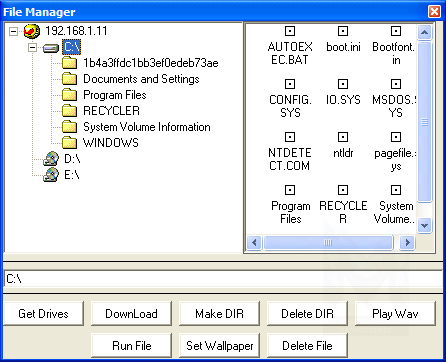
Task: Collapse the C:\ drive node
Action: [32, 48]
